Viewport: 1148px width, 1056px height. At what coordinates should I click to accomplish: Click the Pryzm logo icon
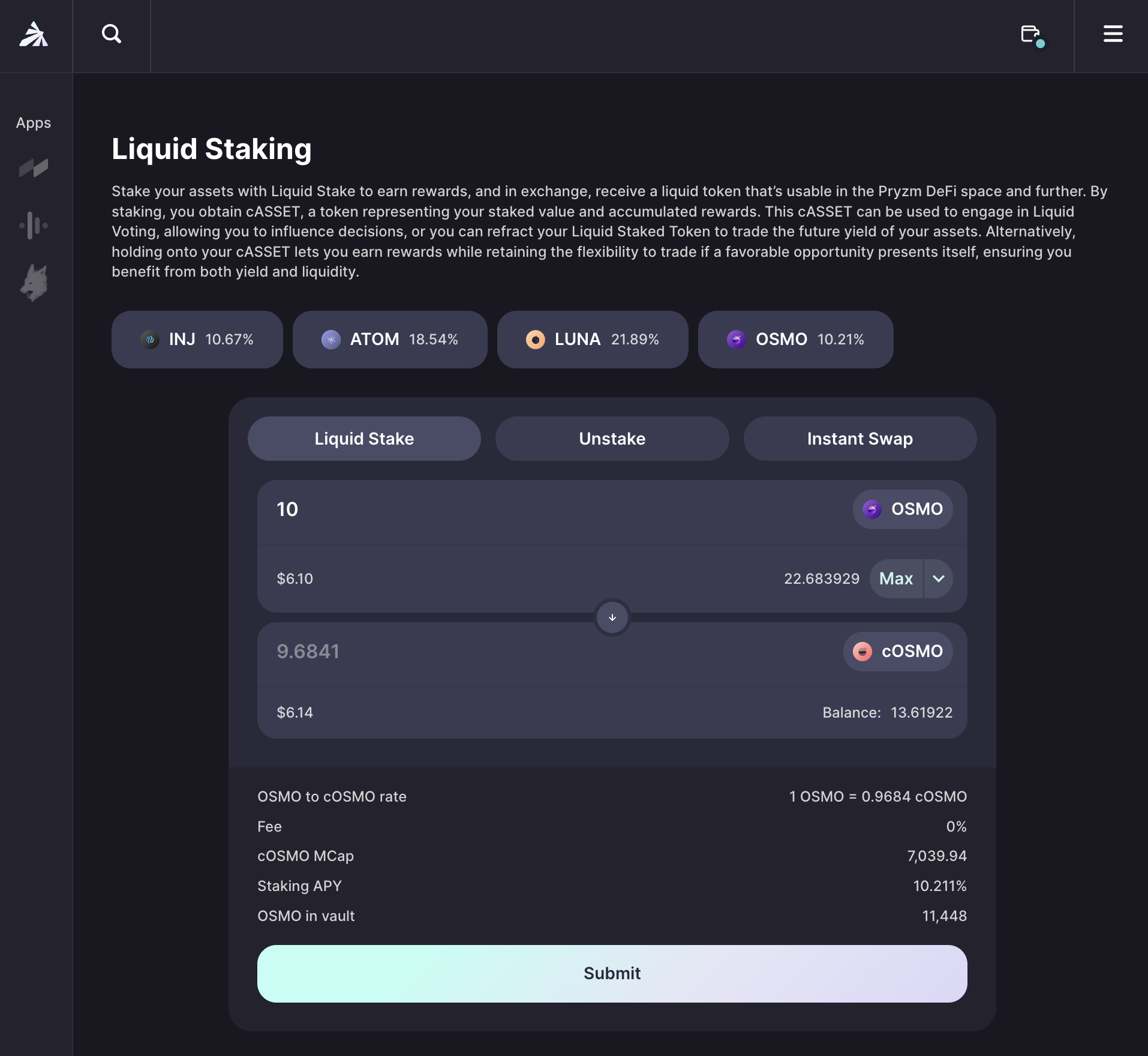pyautogui.click(x=34, y=34)
